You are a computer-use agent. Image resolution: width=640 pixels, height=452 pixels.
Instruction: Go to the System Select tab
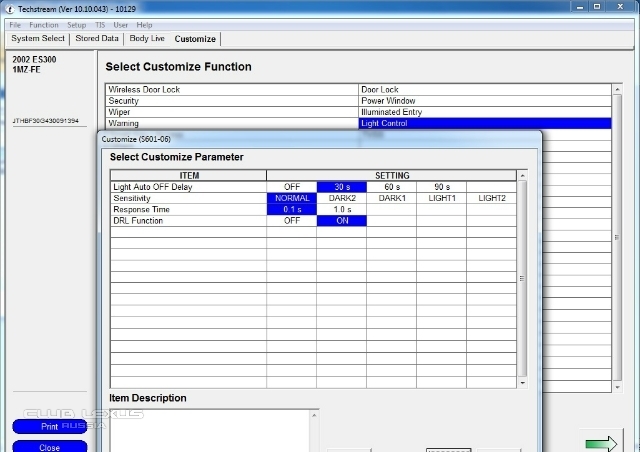pyautogui.click(x=38, y=39)
